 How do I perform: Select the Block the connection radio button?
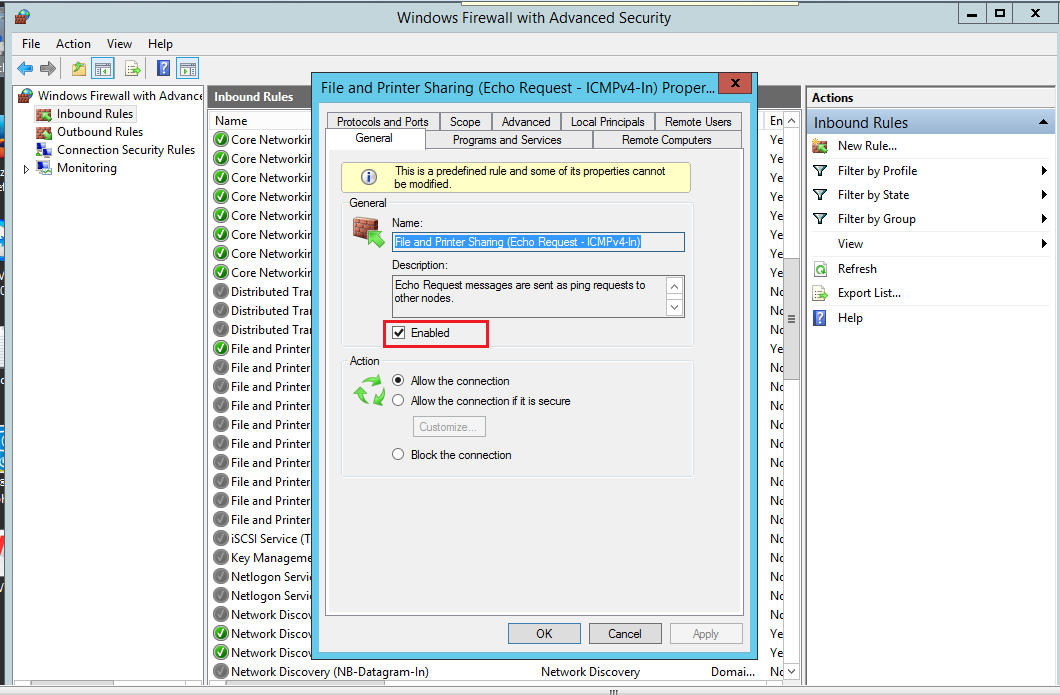click(398, 454)
